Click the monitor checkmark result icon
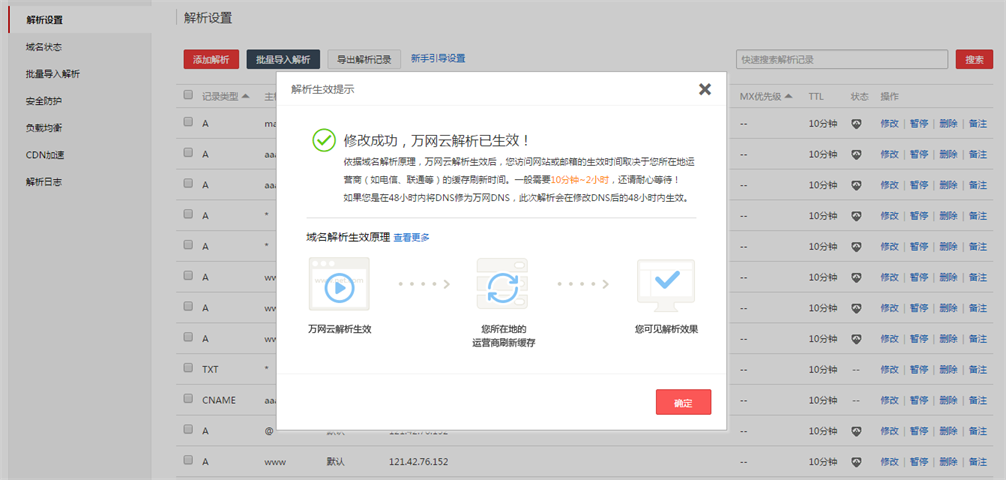The width and height of the screenshot is (1006, 480). tap(665, 285)
